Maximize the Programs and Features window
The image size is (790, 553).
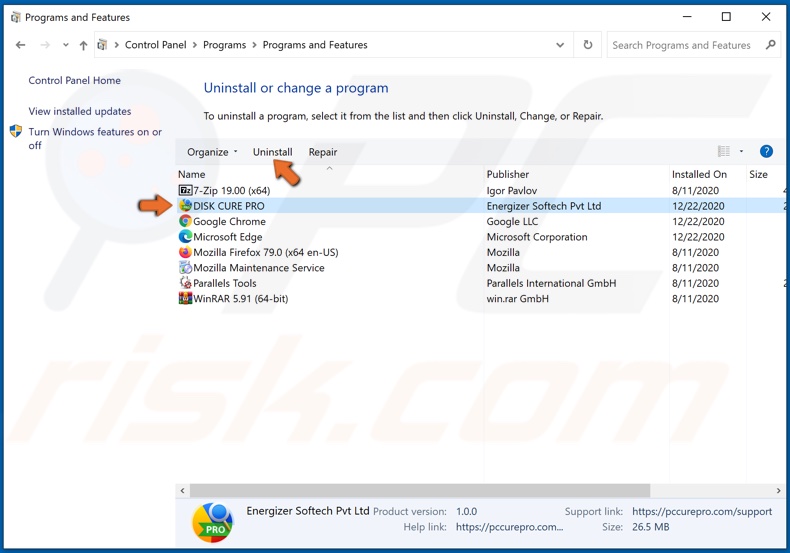coord(726,17)
